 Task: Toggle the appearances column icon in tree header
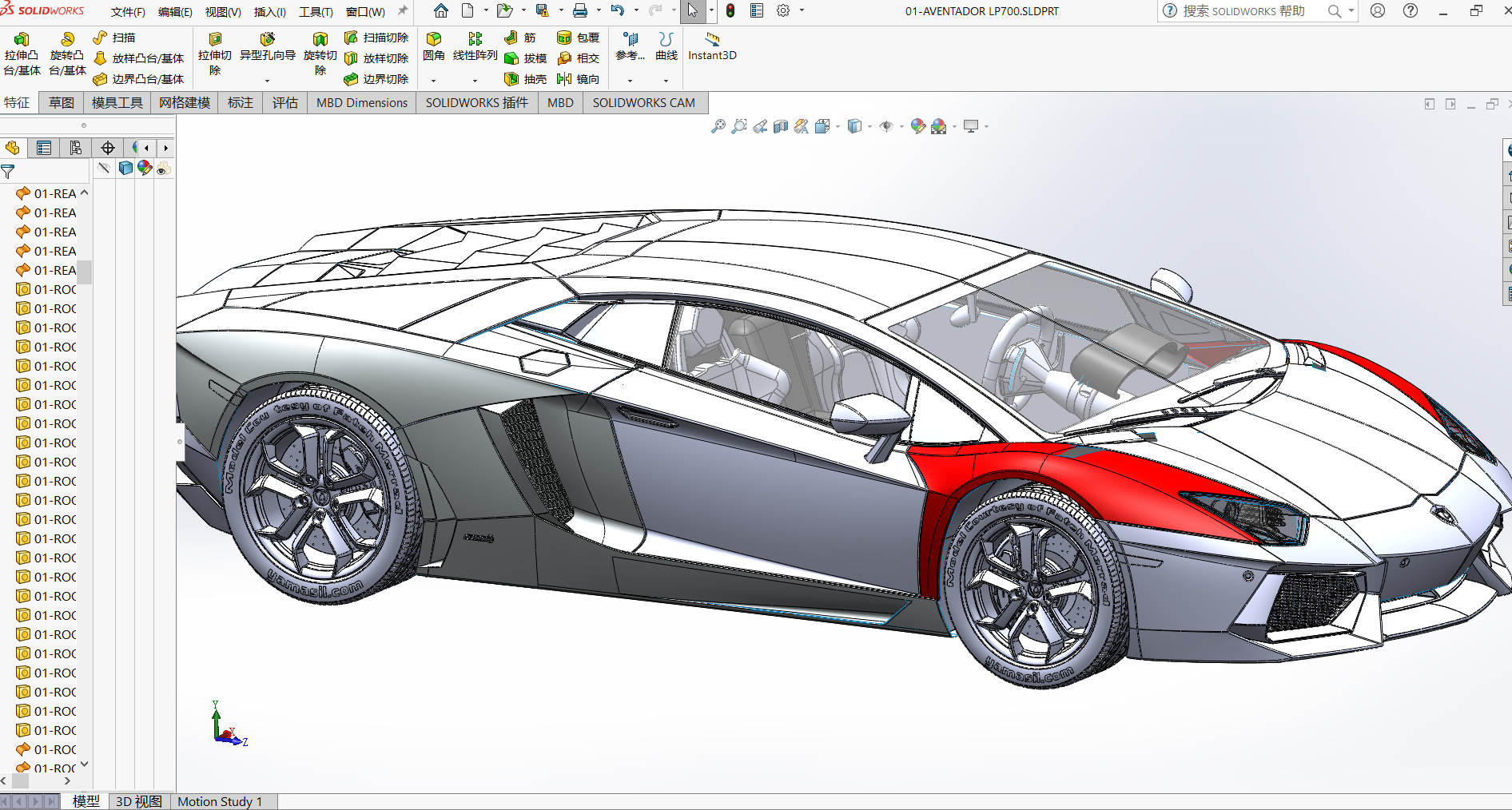[x=145, y=168]
